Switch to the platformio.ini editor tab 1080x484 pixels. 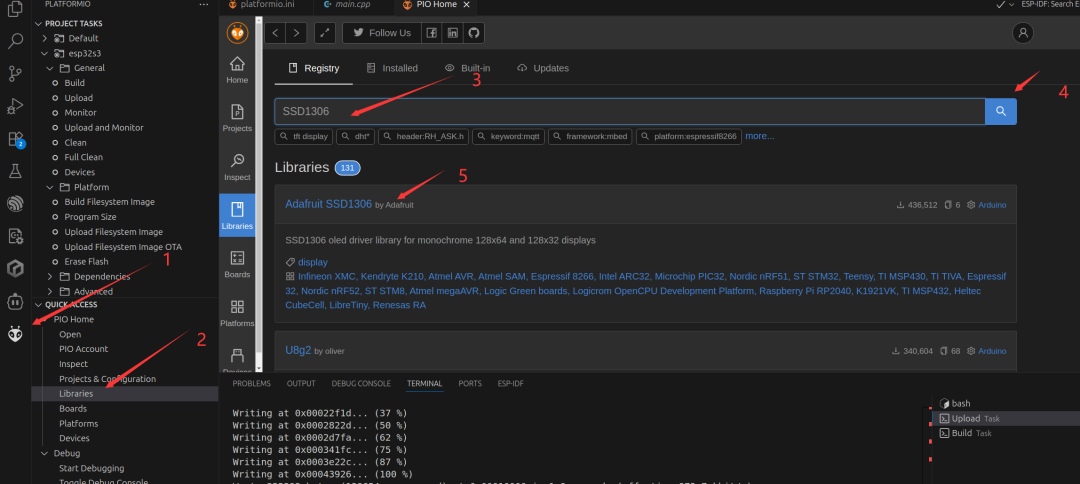coord(262,4)
